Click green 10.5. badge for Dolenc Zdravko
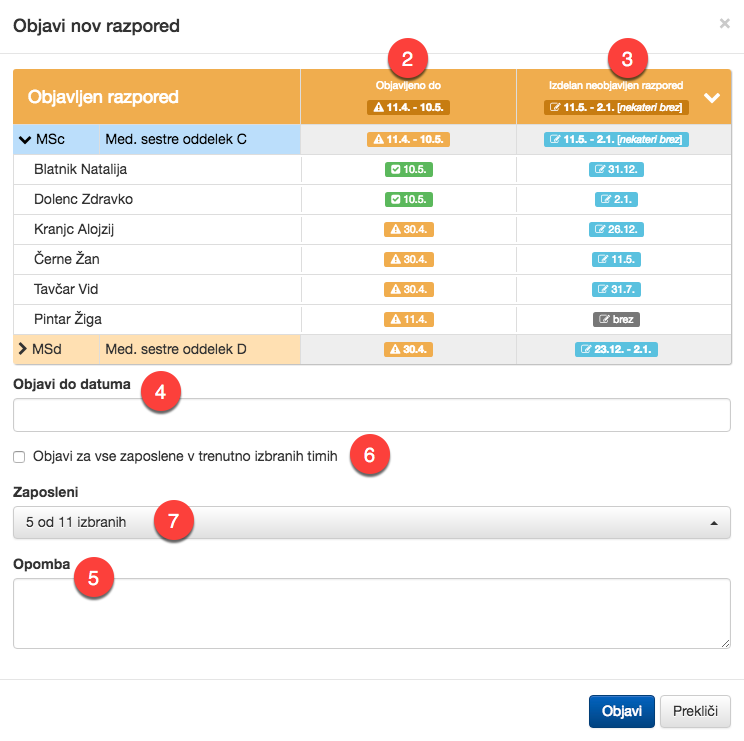744x741 pixels. click(x=408, y=200)
